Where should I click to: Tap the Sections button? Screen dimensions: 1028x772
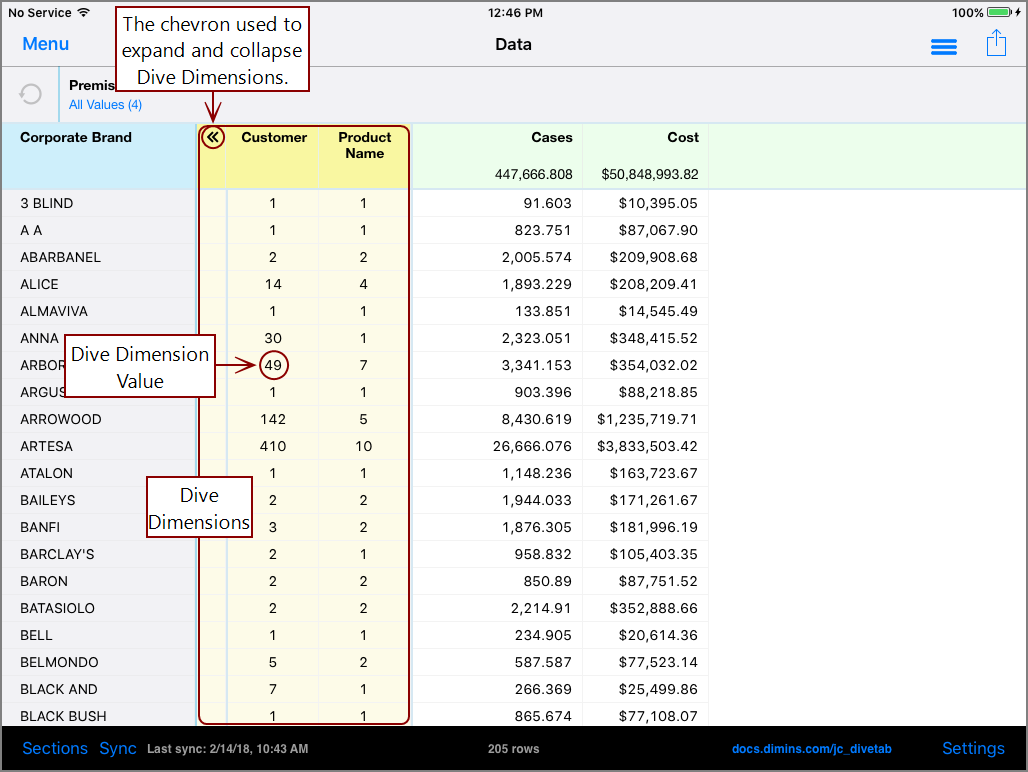(55, 748)
